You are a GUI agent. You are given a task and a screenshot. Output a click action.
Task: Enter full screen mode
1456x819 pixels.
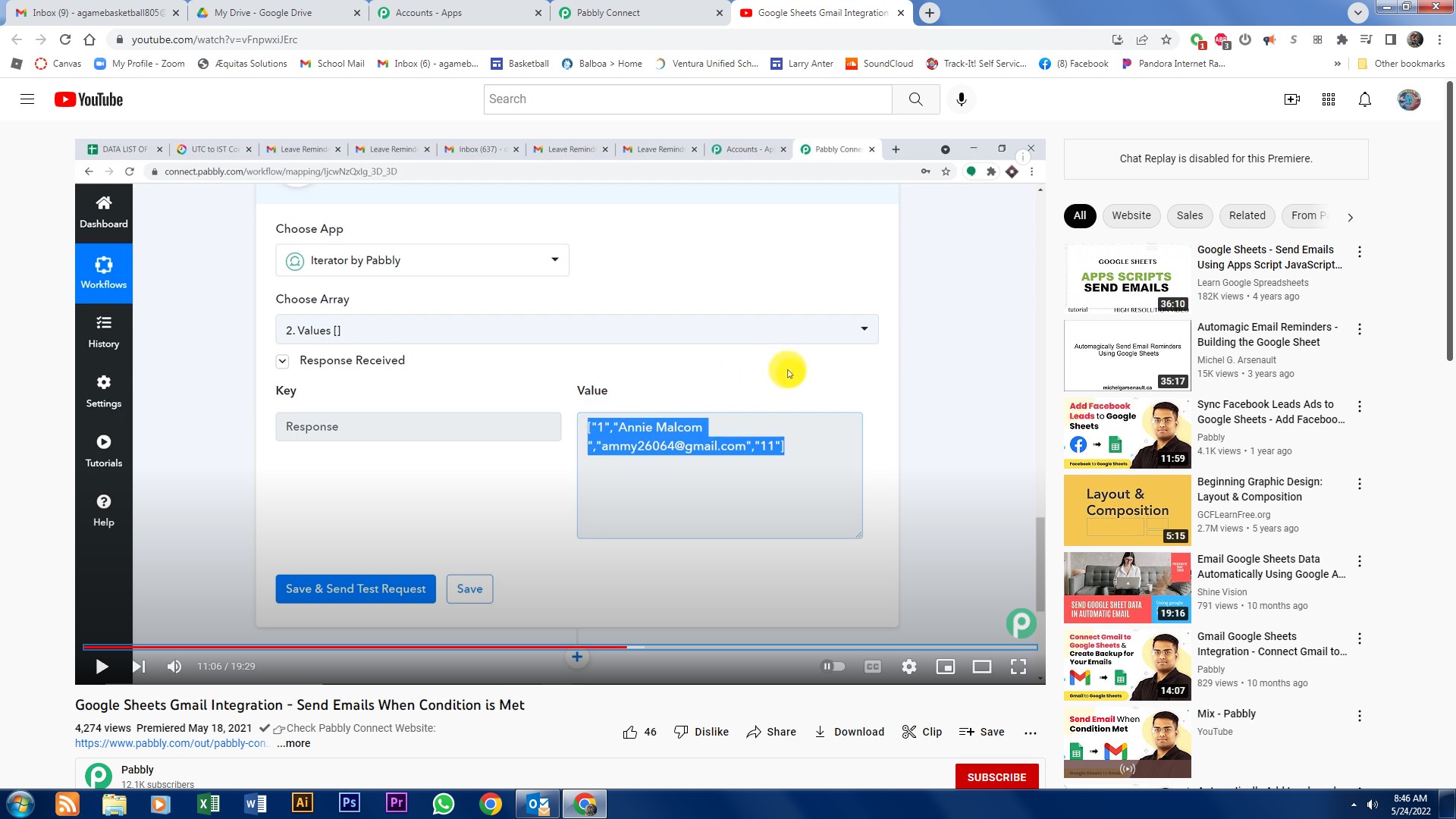tap(1018, 667)
